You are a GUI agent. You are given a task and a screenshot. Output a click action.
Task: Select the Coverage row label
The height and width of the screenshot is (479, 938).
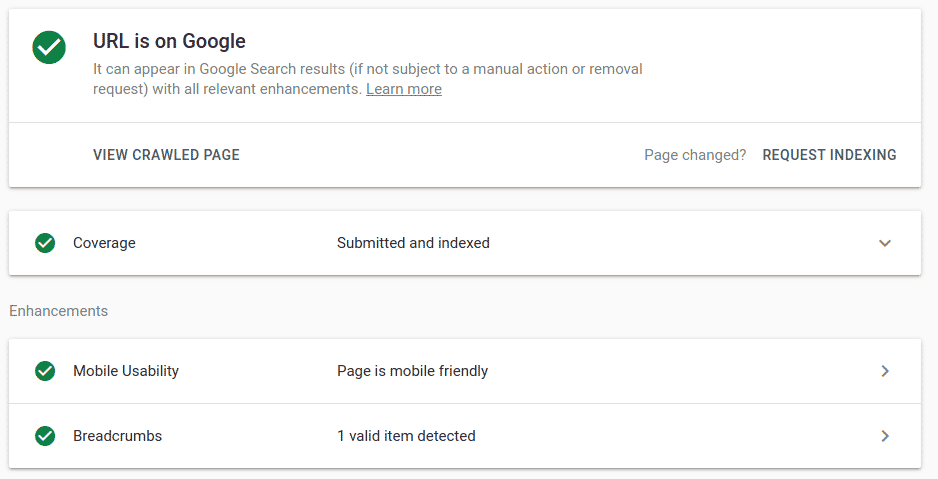[104, 243]
